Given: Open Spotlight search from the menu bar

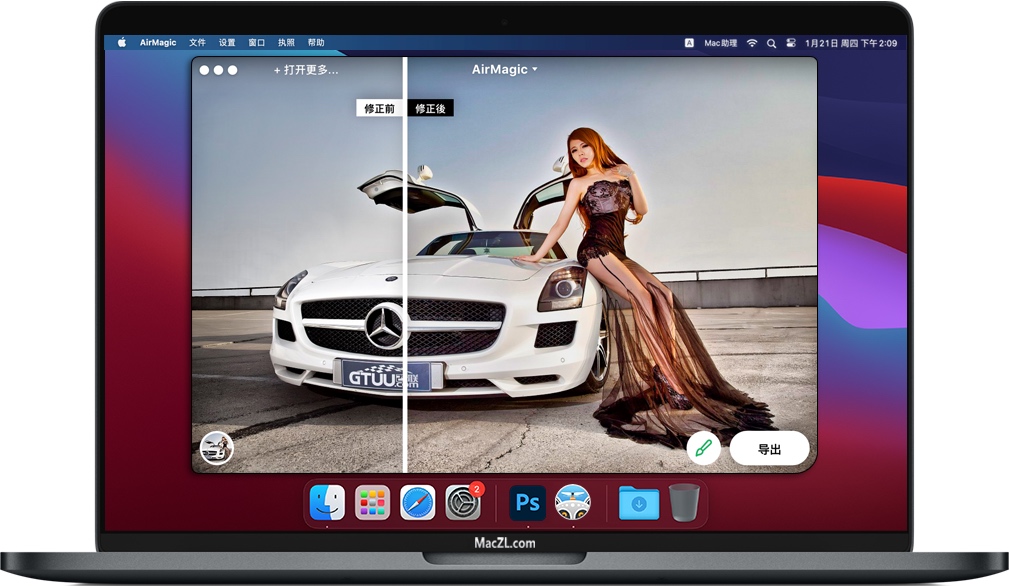Looking at the screenshot, I should (x=771, y=43).
